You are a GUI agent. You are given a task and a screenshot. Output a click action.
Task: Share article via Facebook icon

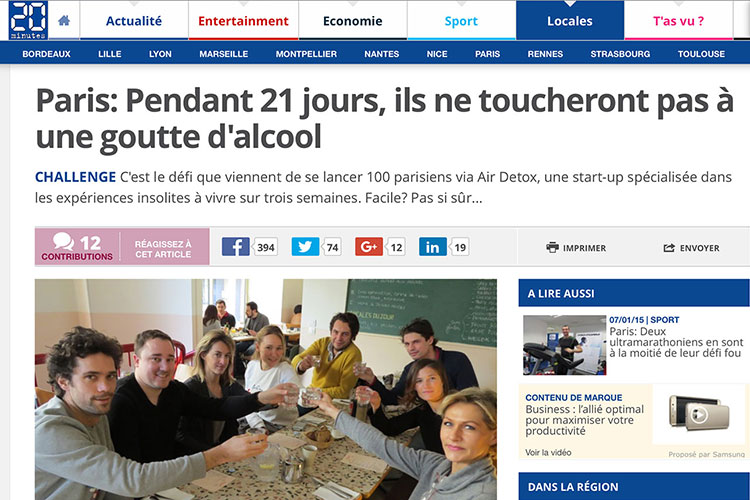tap(235, 247)
